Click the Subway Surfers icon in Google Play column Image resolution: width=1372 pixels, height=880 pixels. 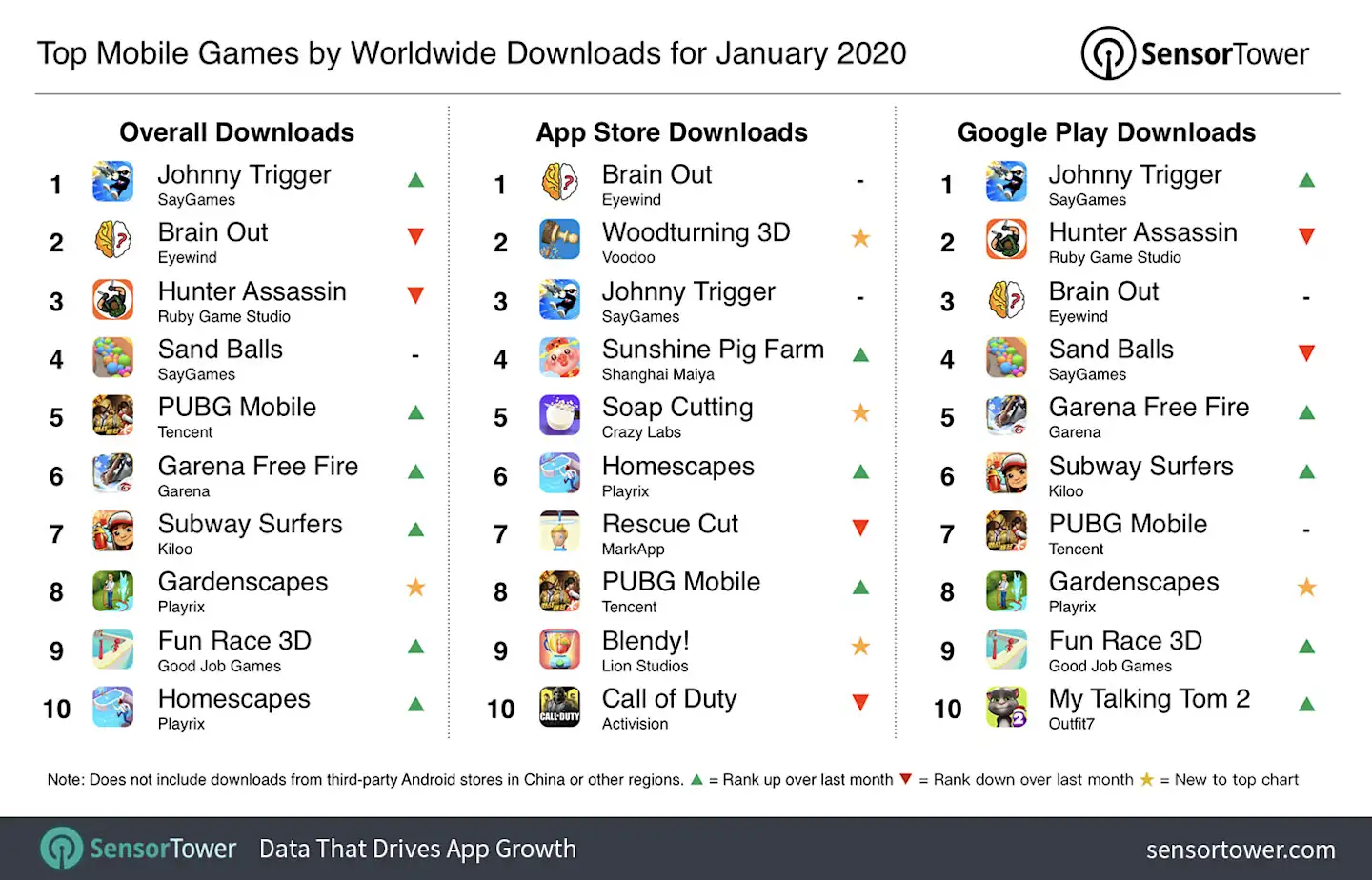tap(1006, 473)
